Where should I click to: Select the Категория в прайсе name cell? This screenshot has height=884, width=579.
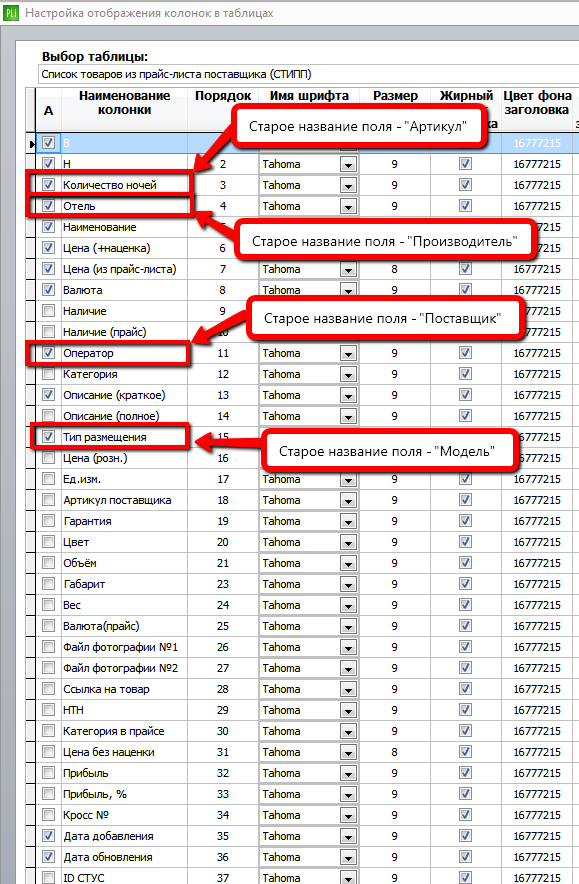point(124,731)
